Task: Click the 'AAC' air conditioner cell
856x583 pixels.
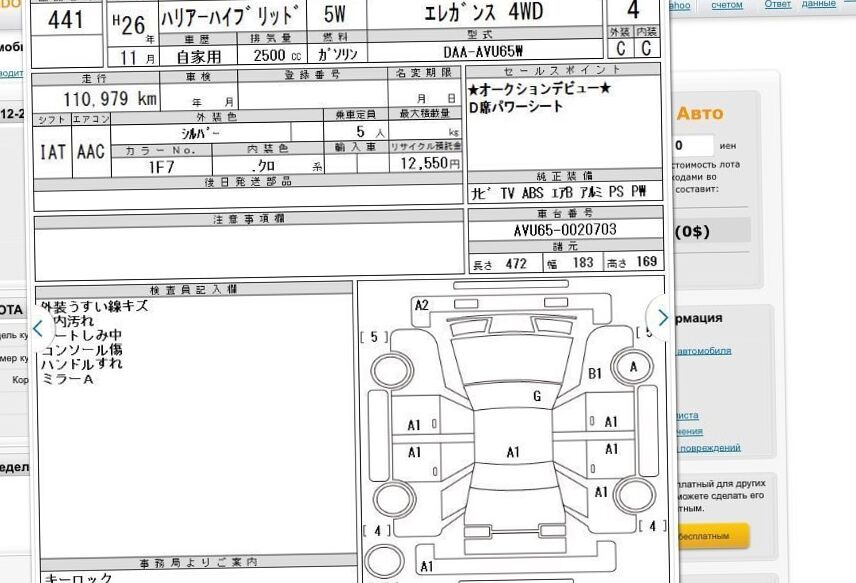Action: tap(91, 152)
